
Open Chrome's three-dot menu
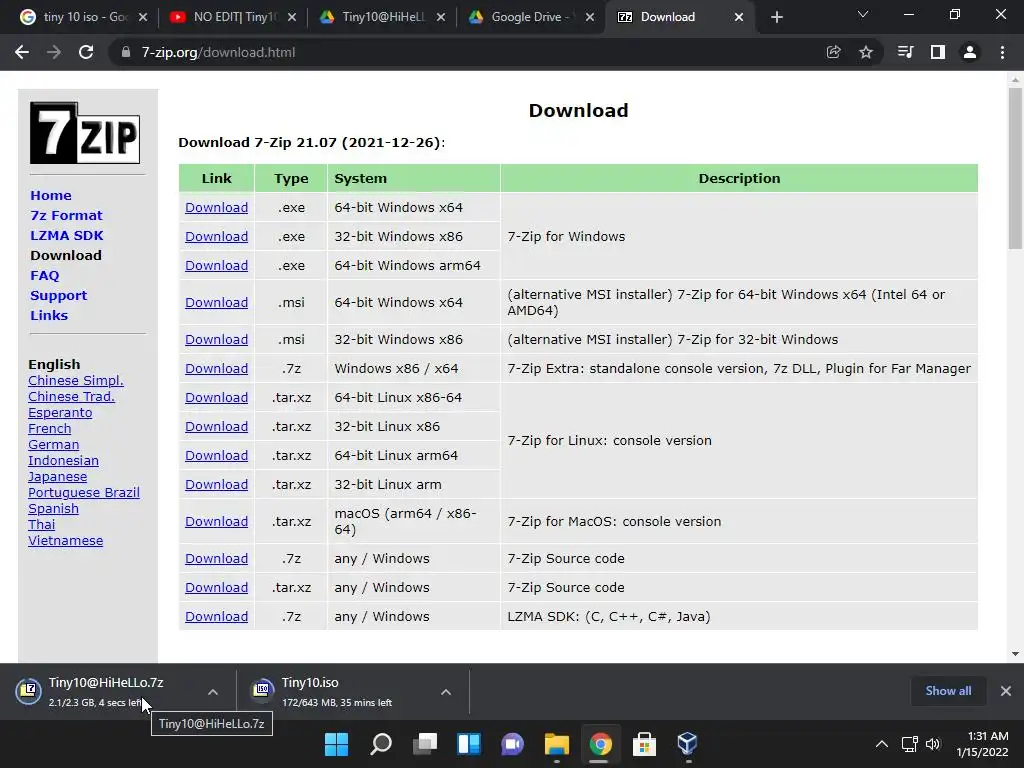pos(1002,52)
